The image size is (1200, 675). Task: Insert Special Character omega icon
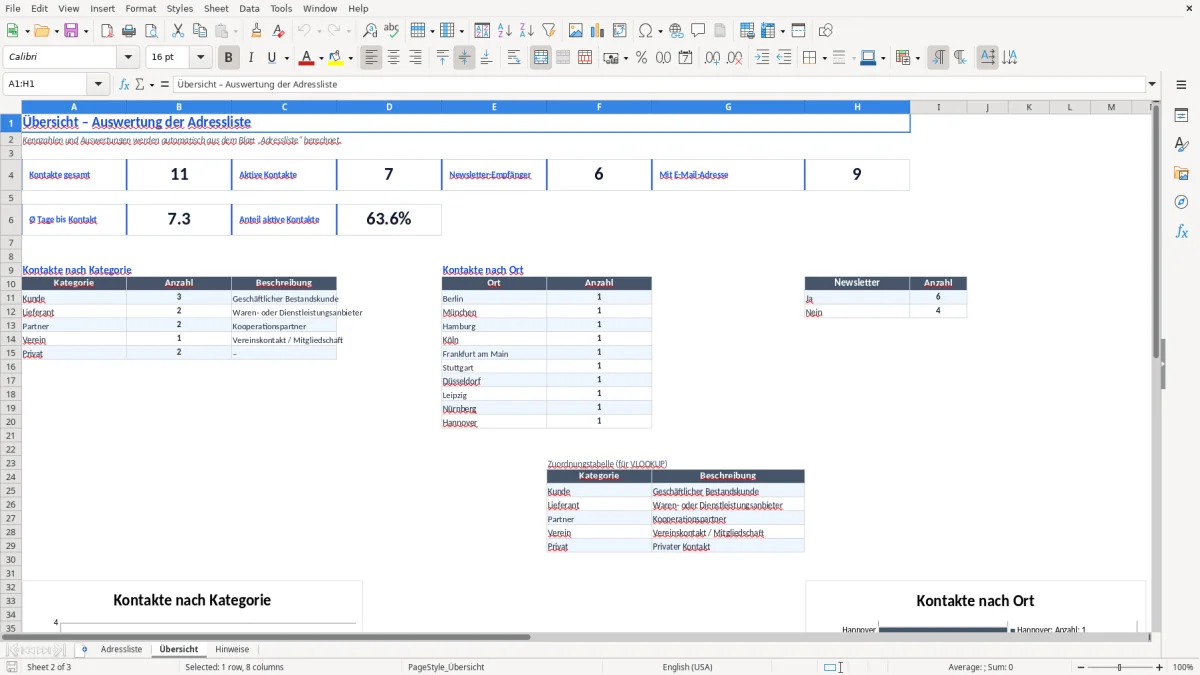pyautogui.click(x=646, y=31)
